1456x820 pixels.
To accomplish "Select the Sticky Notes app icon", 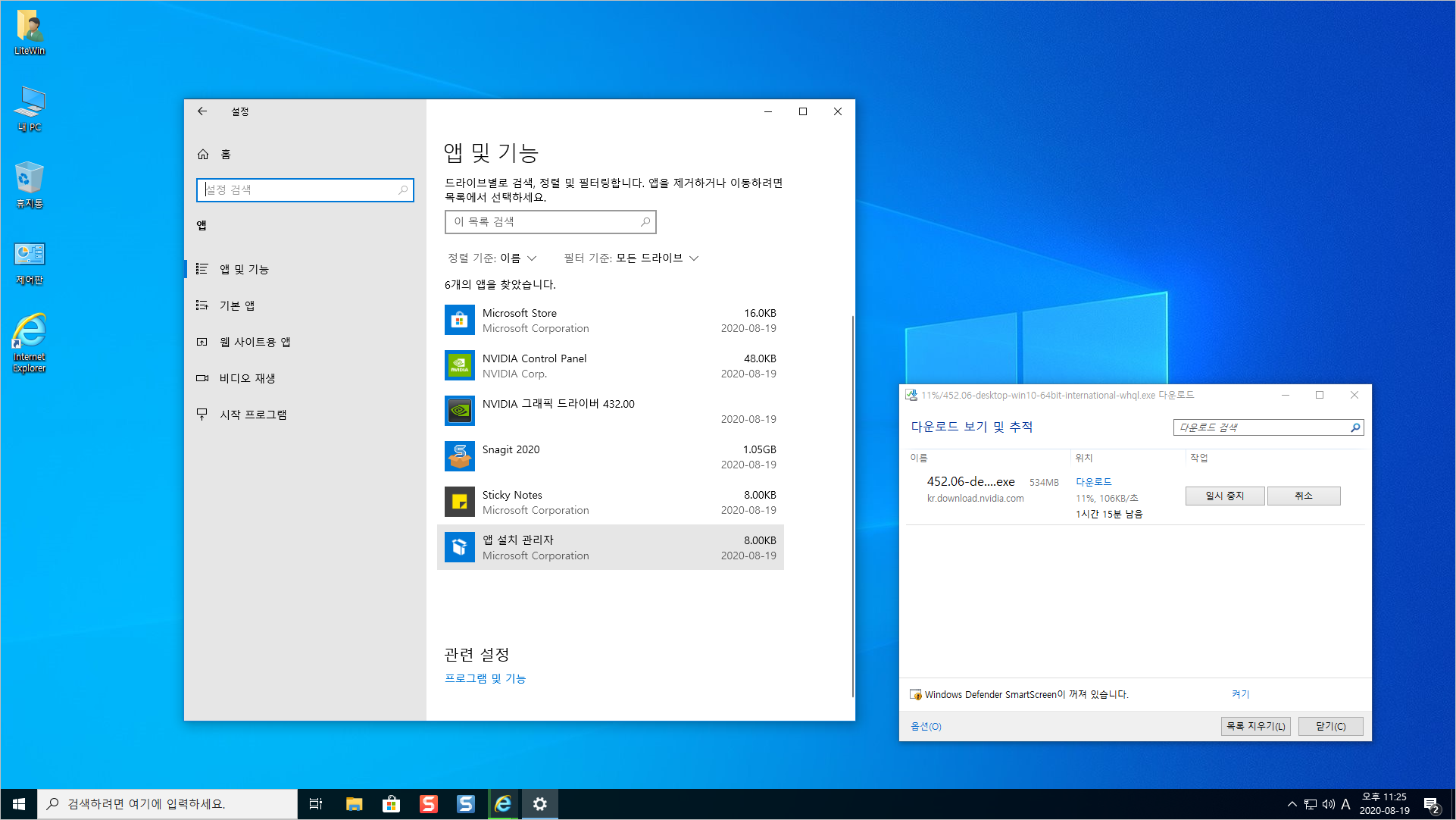I will coord(460,502).
